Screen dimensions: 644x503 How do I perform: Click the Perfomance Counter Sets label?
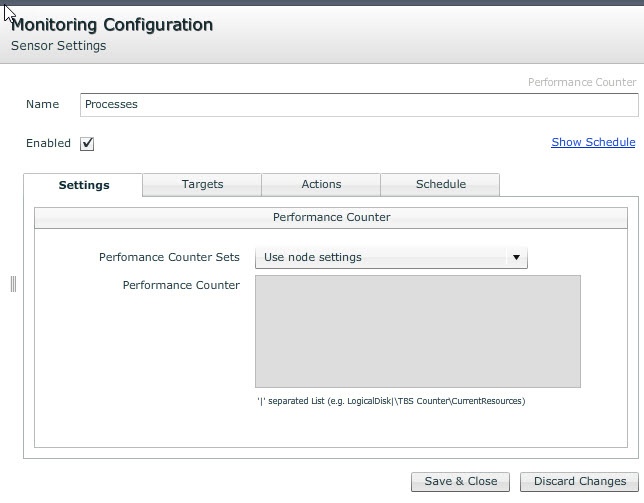pyautogui.click(x=169, y=257)
